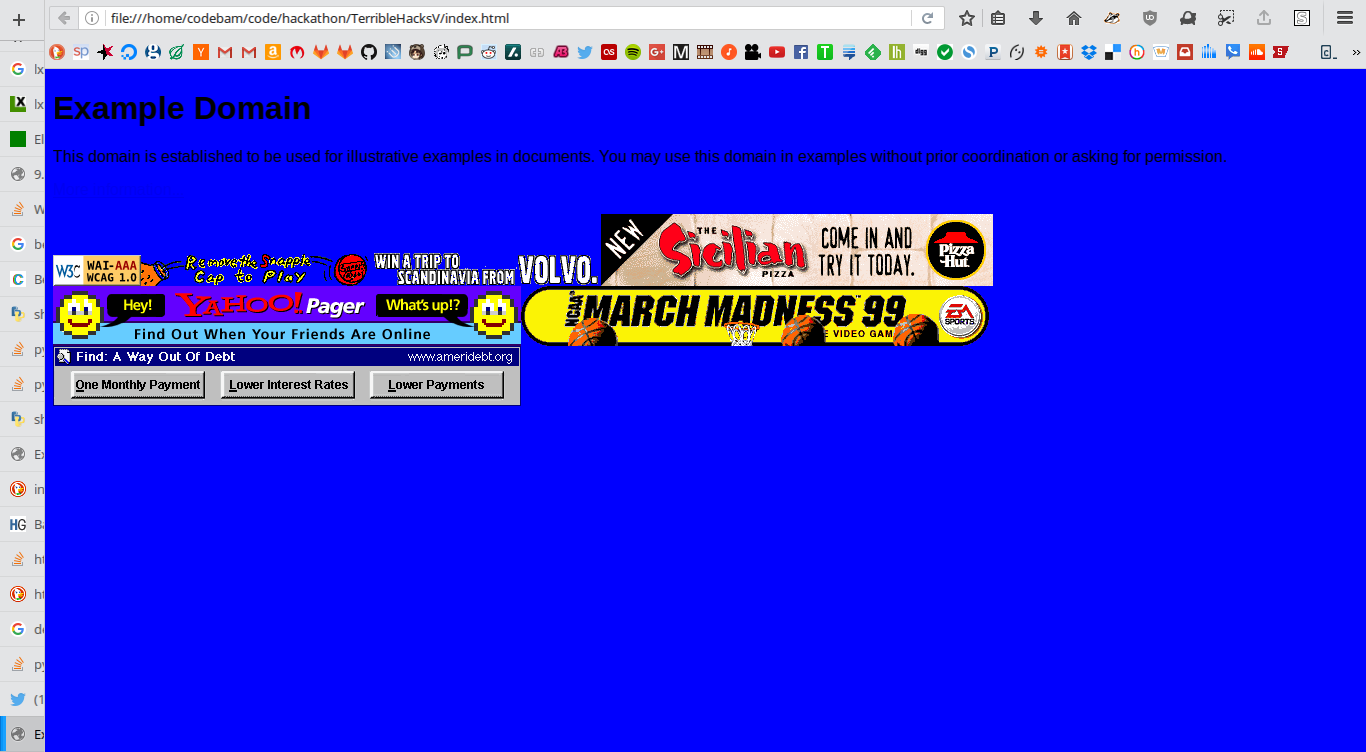Open the Reddit bookmark
The height and width of the screenshot is (752, 1366).
pos(488,52)
